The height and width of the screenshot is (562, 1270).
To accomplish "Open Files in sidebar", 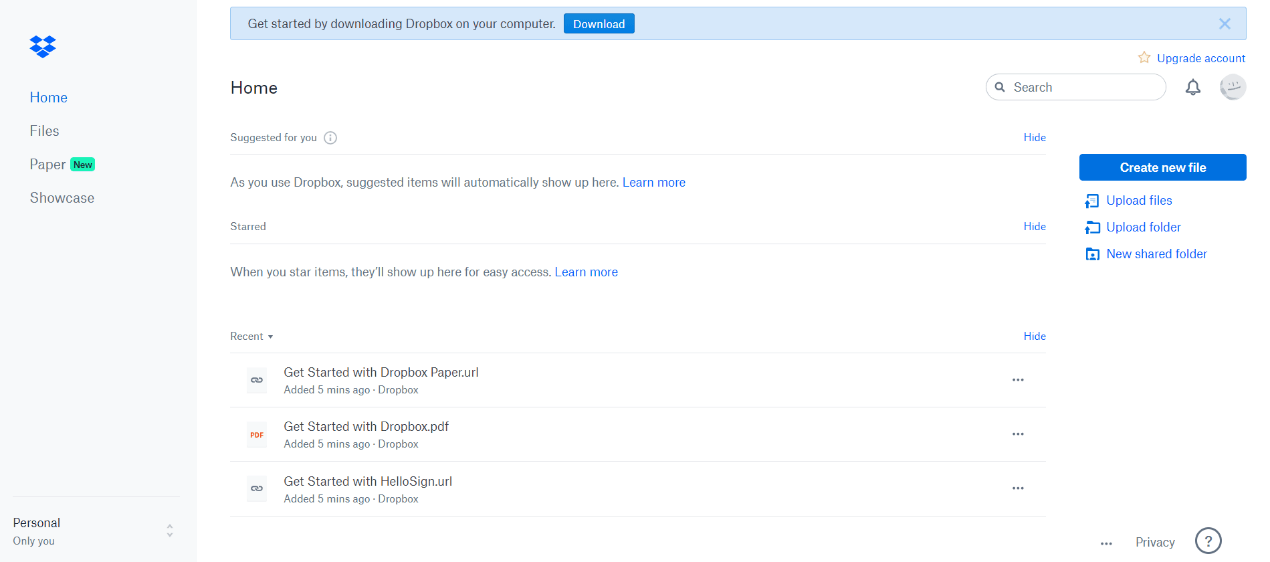I will click(44, 131).
